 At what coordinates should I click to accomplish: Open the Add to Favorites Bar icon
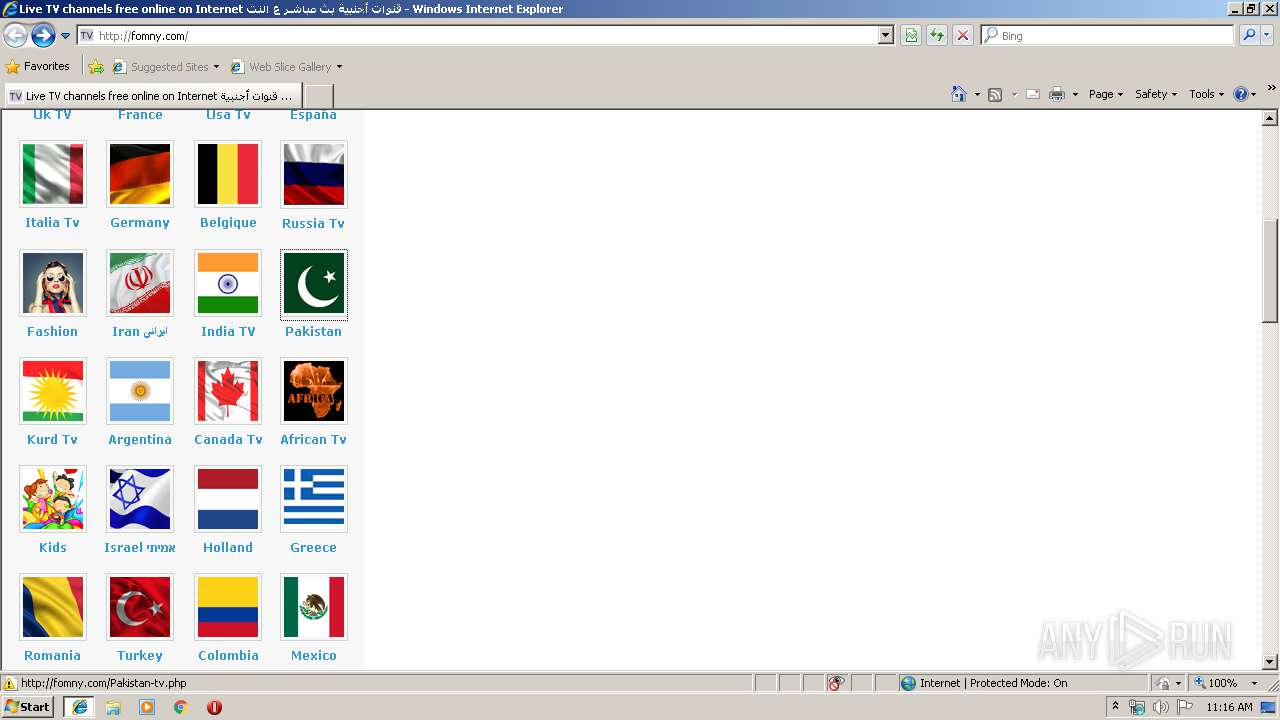tap(96, 67)
